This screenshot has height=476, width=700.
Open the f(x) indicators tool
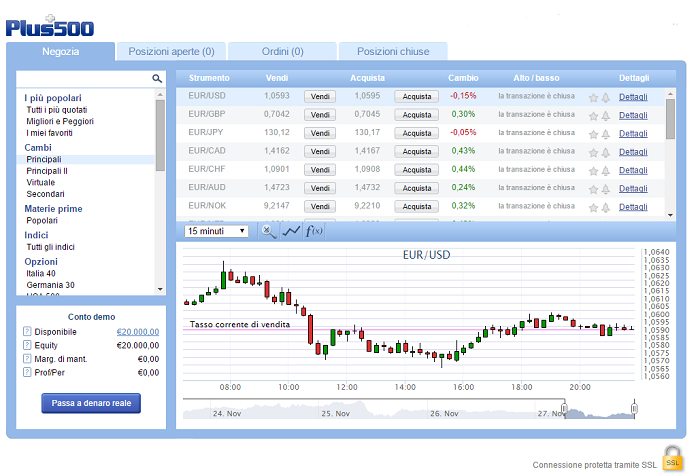[x=314, y=231]
